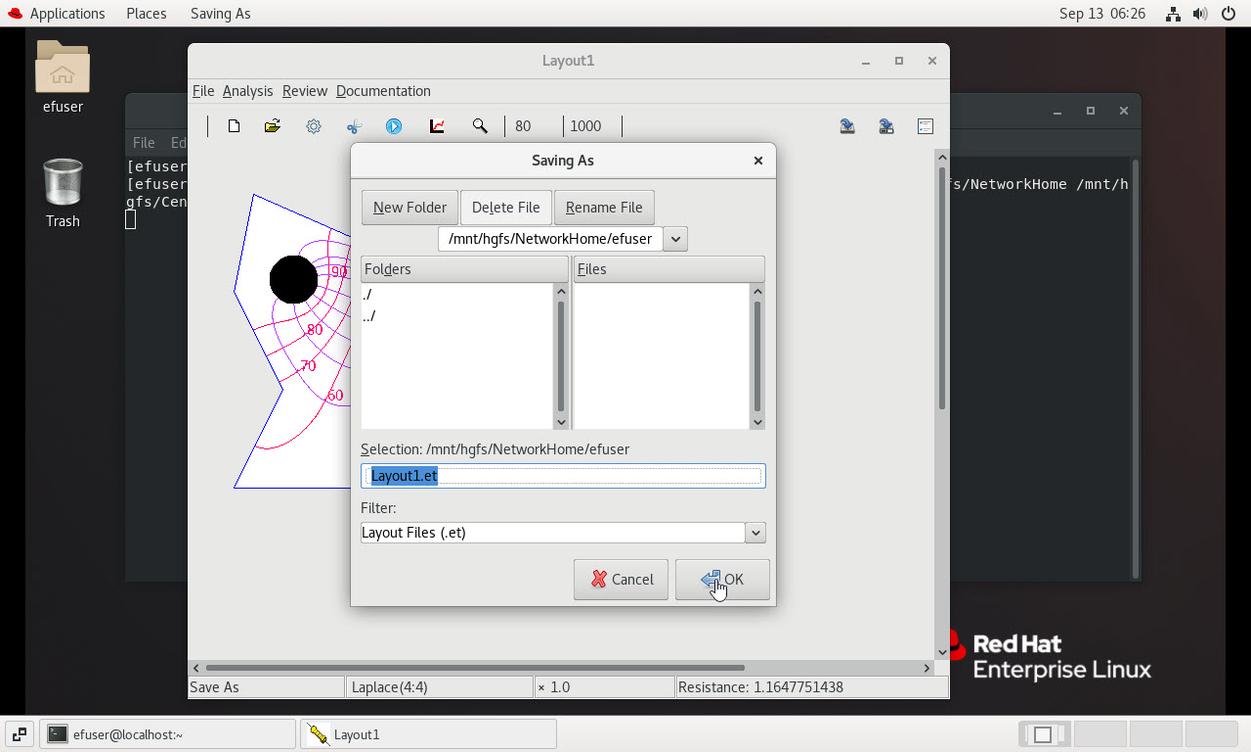Click the New Folder button
The image size is (1251, 752).
coord(409,207)
